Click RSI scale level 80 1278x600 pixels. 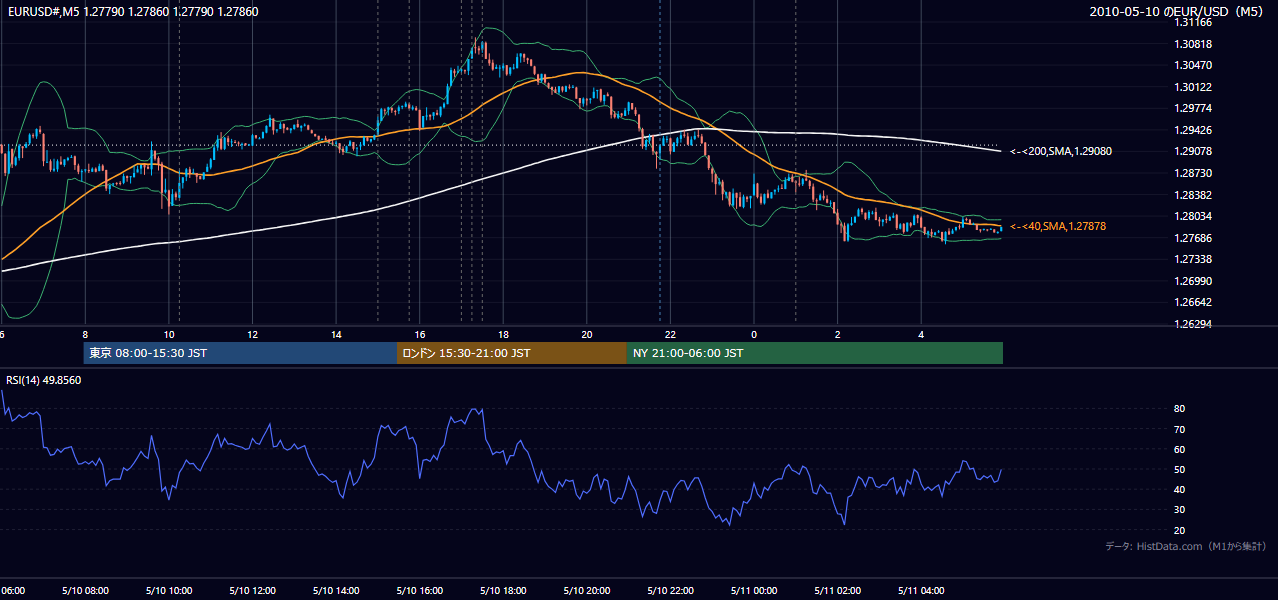(x=1180, y=409)
